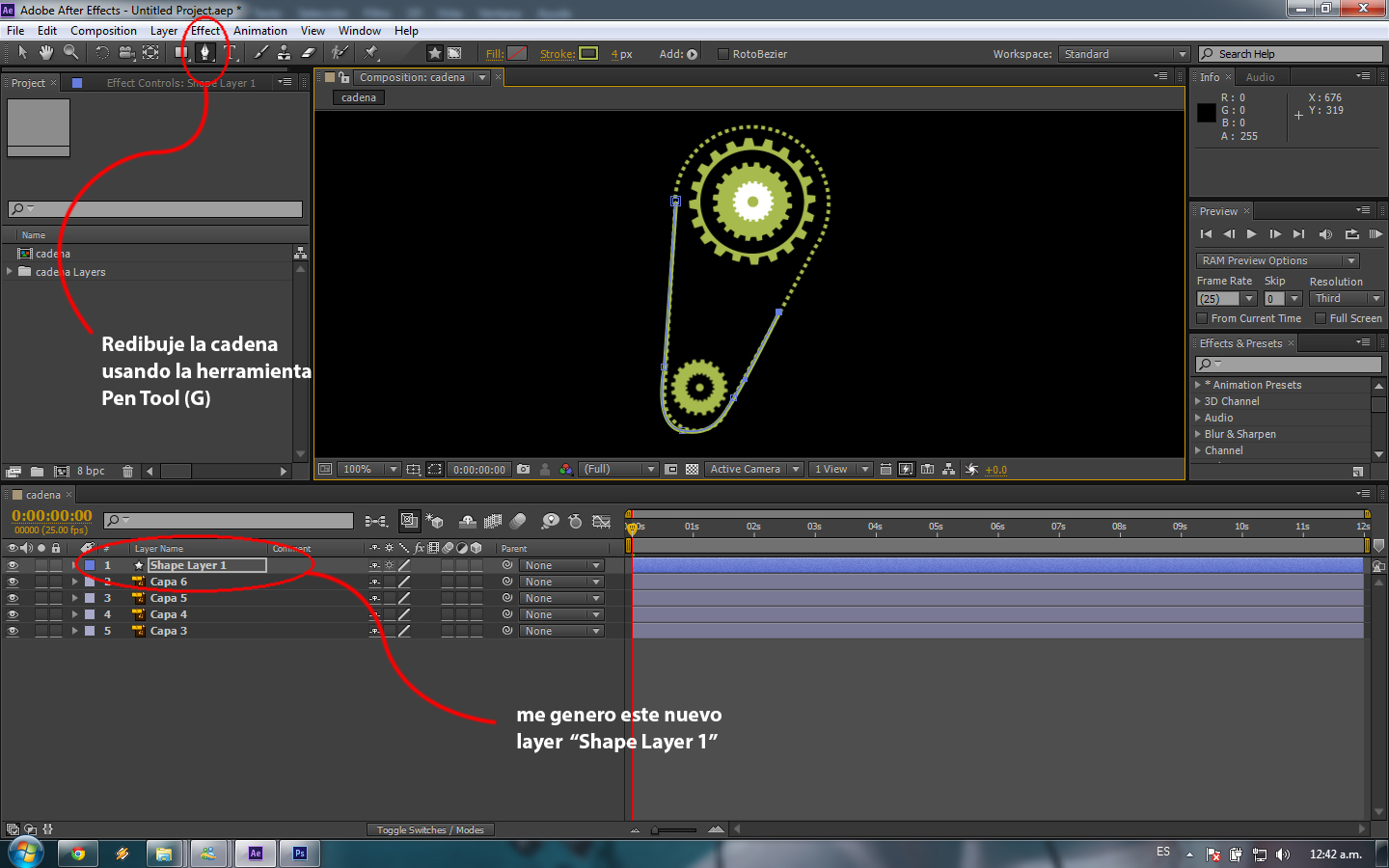The width and height of the screenshot is (1389, 868).
Task: Open the File menu
Action: pyautogui.click(x=15, y=31)
